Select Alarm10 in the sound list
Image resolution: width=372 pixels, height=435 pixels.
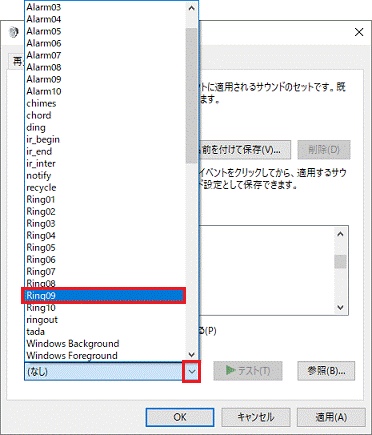105,91
